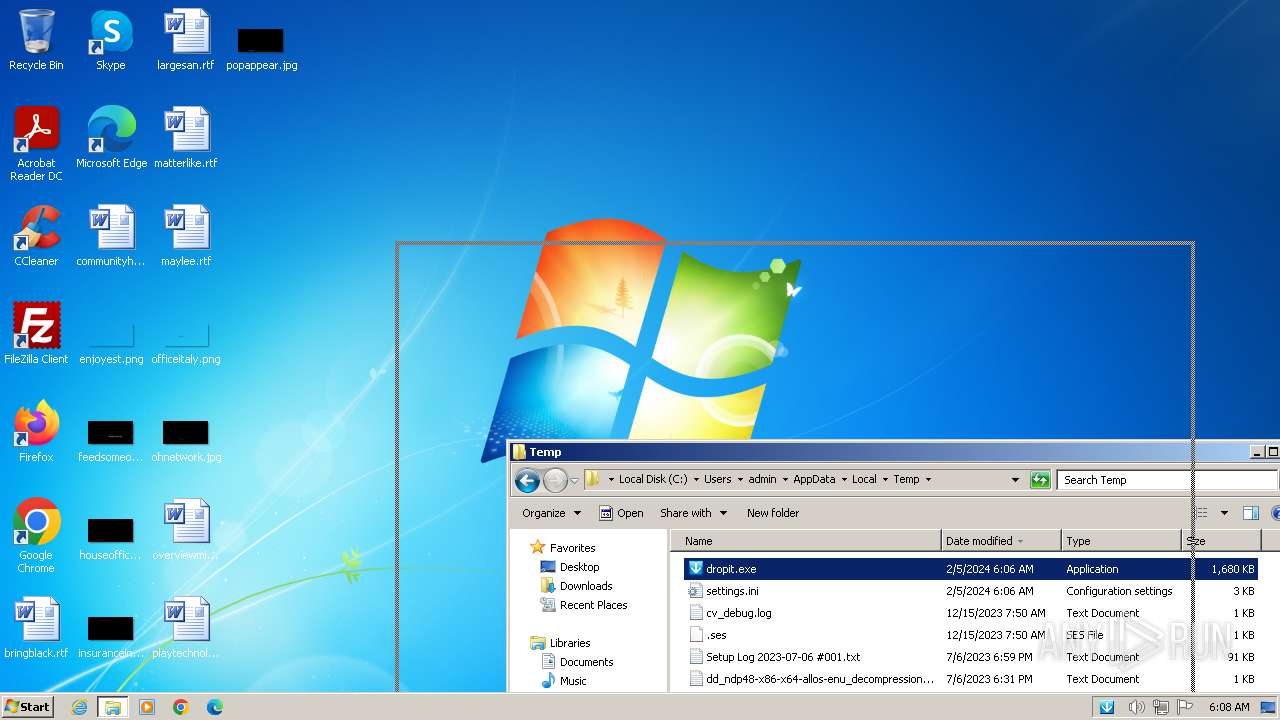Click the Start button
Image resolution: width=1280 pixels, height=720 pixels.
point(28,707)
